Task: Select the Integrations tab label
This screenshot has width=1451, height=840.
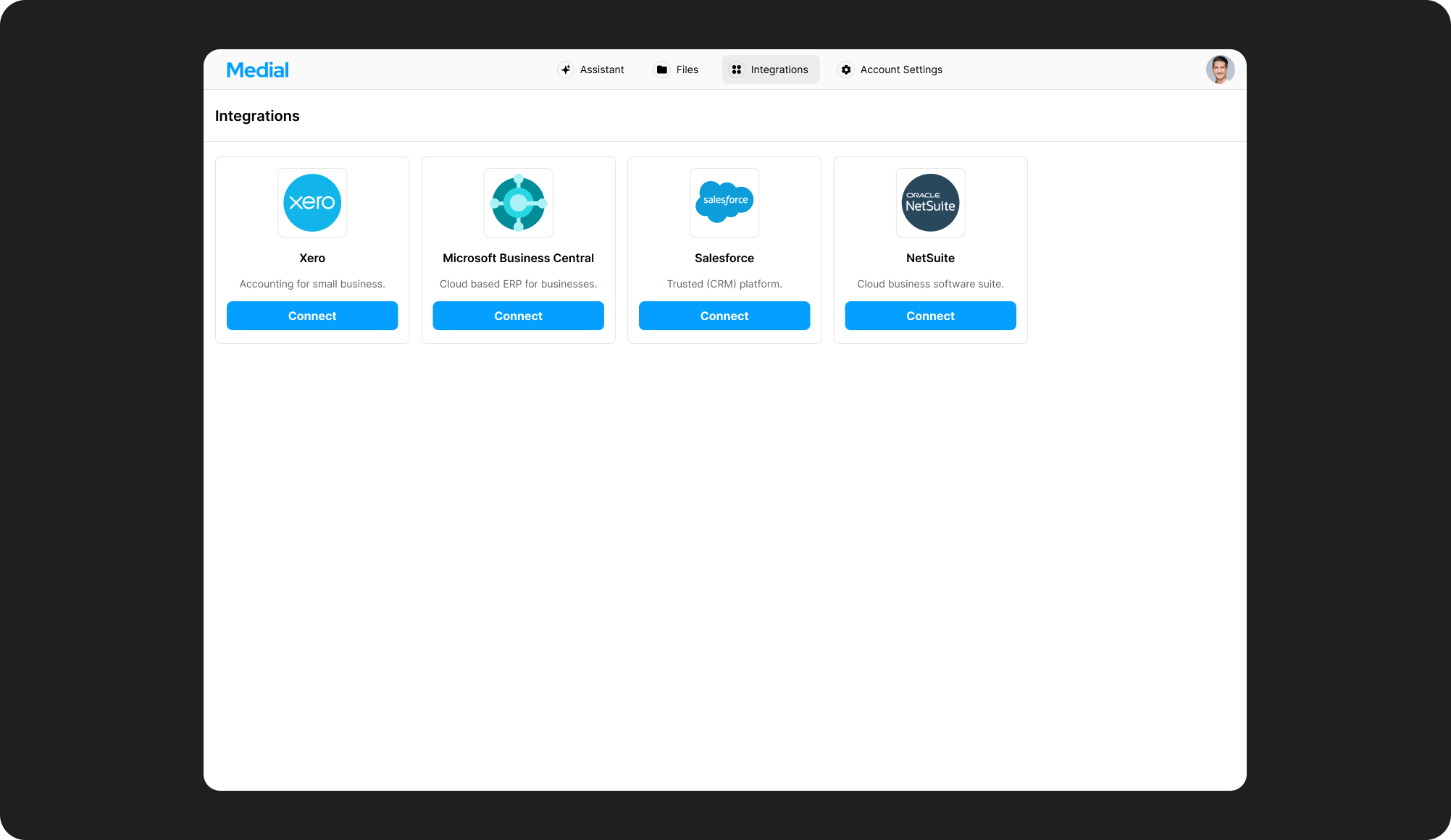Action: 779,70
